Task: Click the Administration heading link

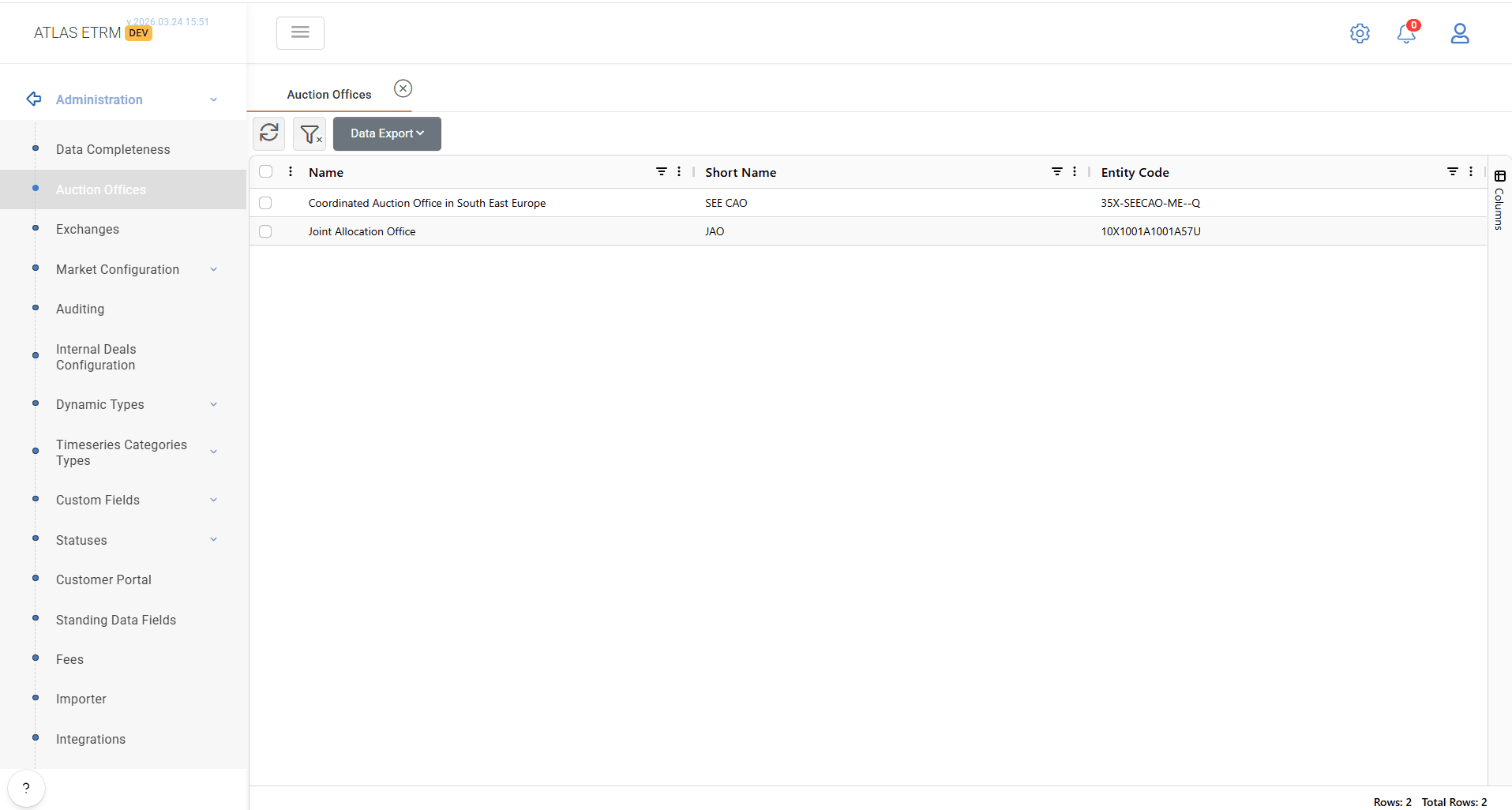Action: click(99, 99)
